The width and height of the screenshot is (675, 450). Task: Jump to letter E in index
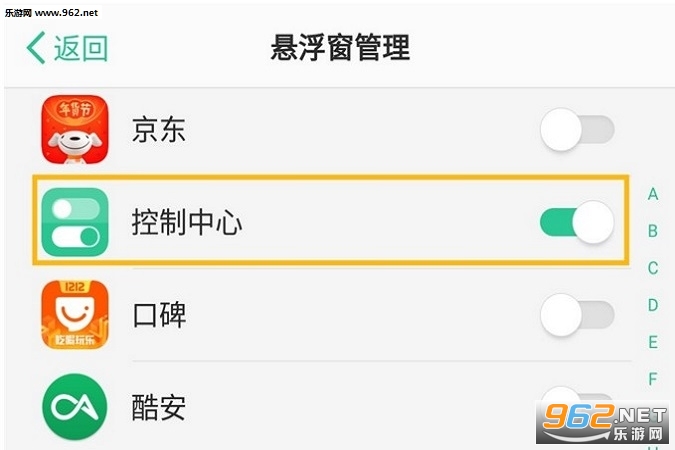653,342
